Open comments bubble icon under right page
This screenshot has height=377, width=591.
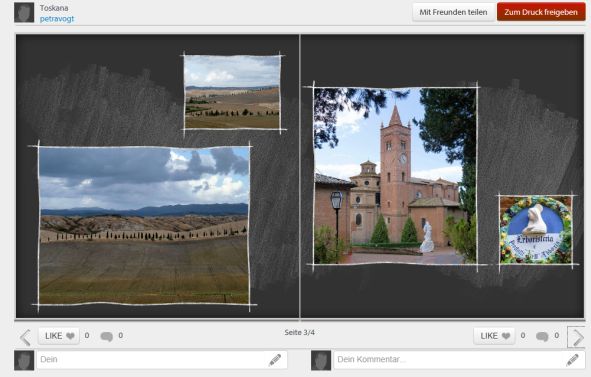542,336
